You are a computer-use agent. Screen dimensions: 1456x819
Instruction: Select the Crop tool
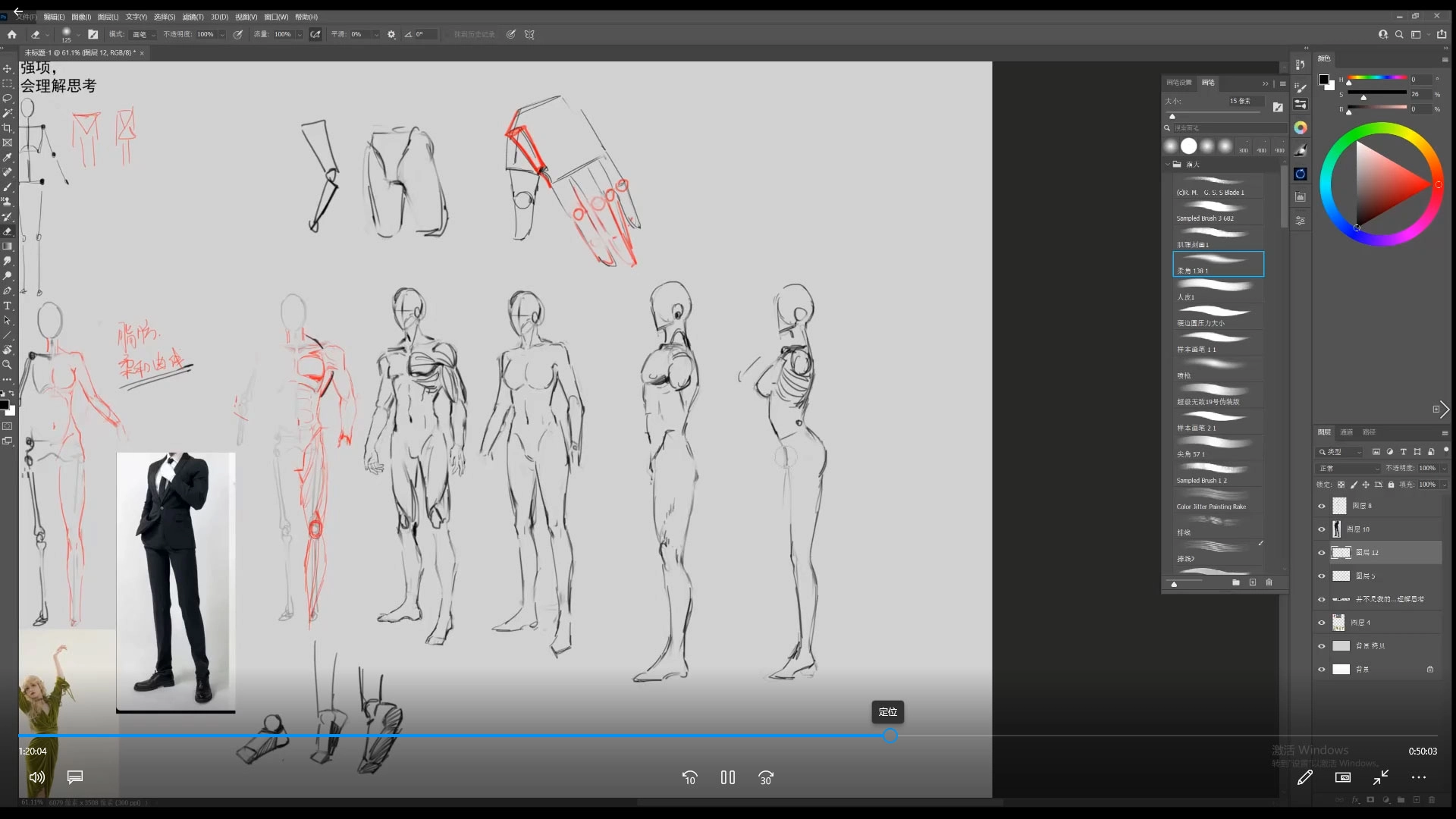pos(8,127)
